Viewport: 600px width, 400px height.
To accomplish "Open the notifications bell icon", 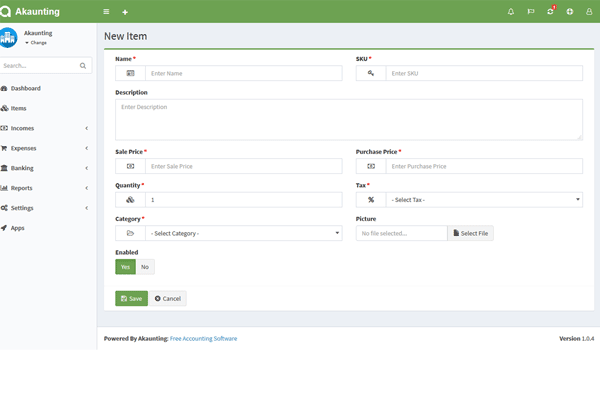I will tap(511, 12).
